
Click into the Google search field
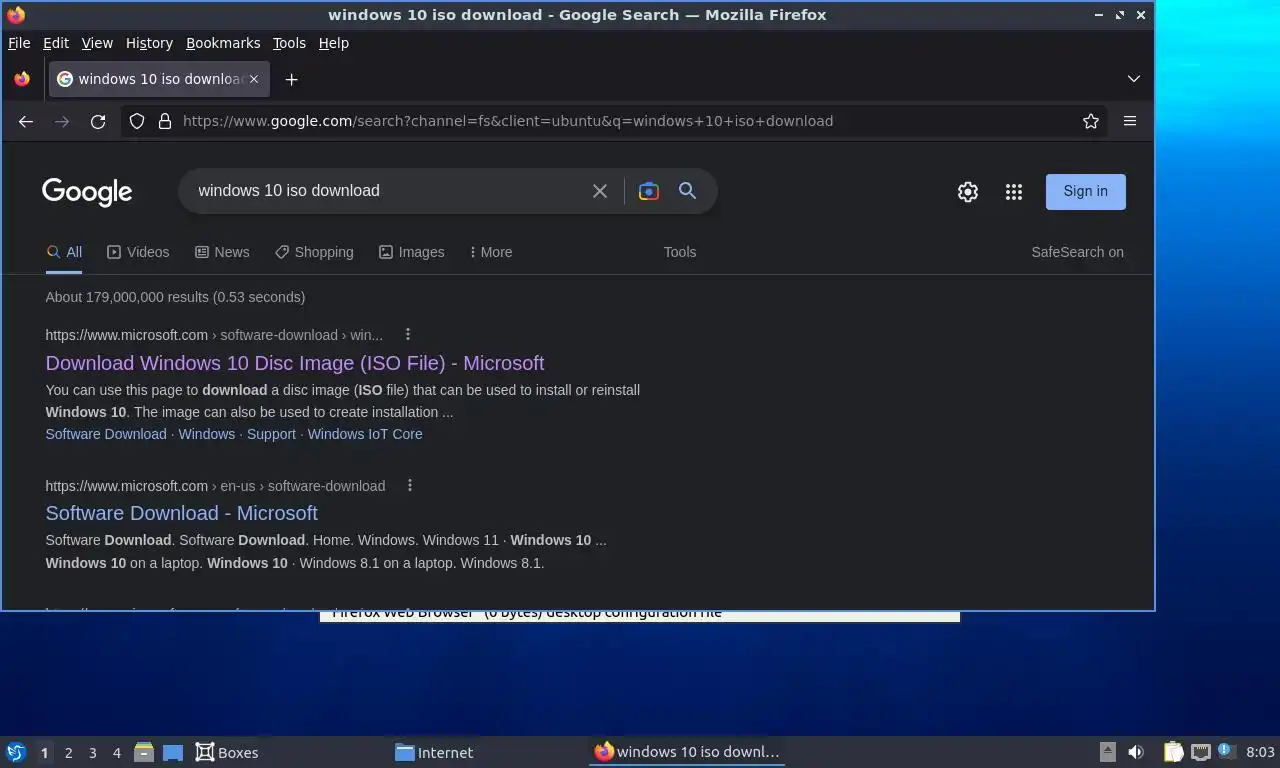pos(390,191)
